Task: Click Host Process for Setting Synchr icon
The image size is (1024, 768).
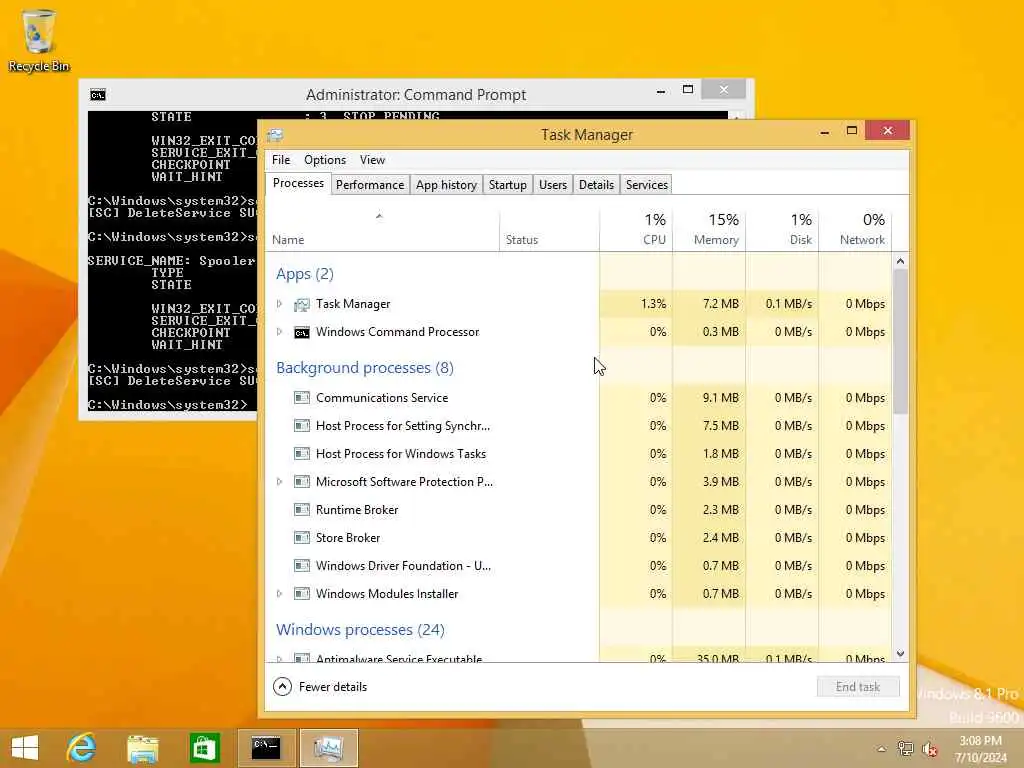Action: point(302,426)
